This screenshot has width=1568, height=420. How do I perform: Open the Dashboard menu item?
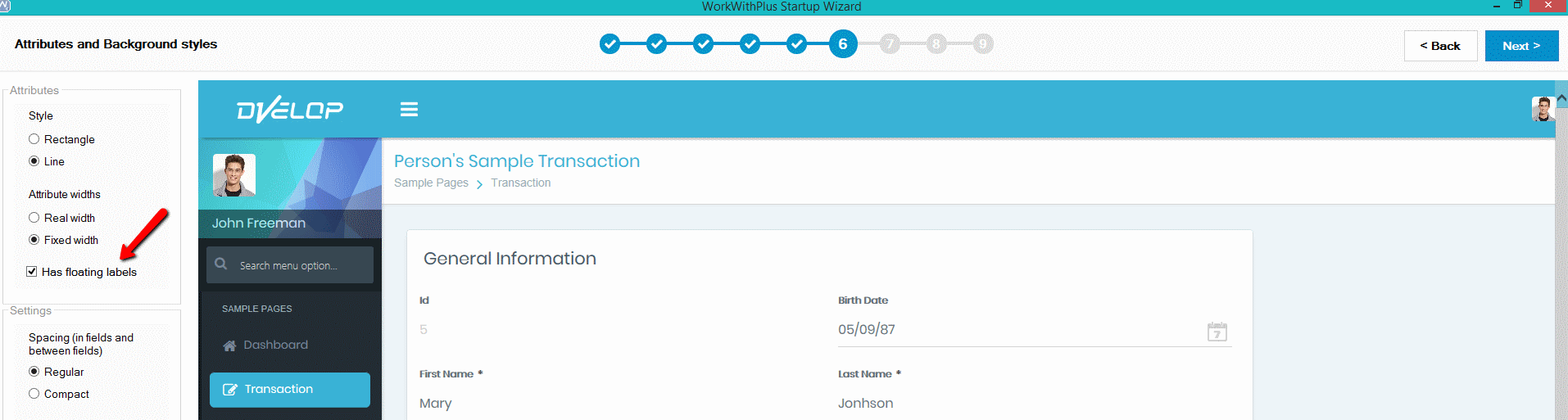[x=275, y=345]
